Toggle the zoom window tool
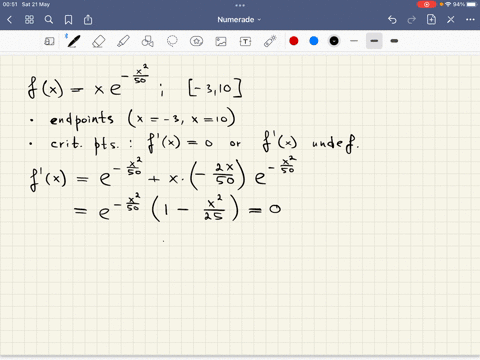This screenshot has width=480, height=360. 49,41
